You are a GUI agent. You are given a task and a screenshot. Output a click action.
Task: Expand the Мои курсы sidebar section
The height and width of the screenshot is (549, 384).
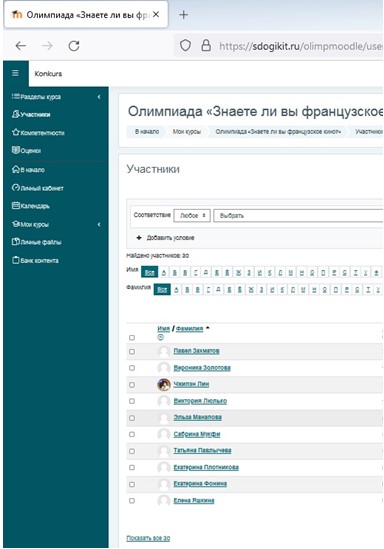99,224
